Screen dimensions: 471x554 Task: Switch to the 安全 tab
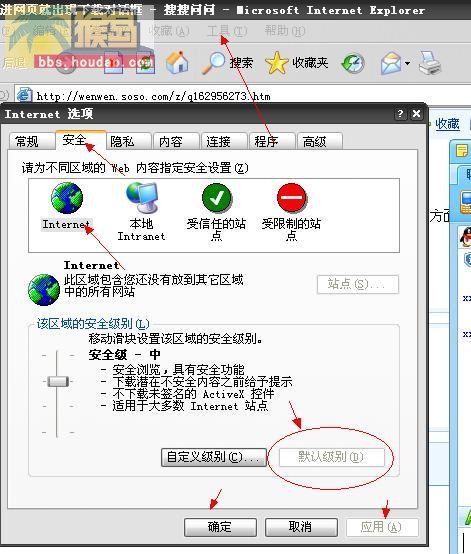coord(81,140)
